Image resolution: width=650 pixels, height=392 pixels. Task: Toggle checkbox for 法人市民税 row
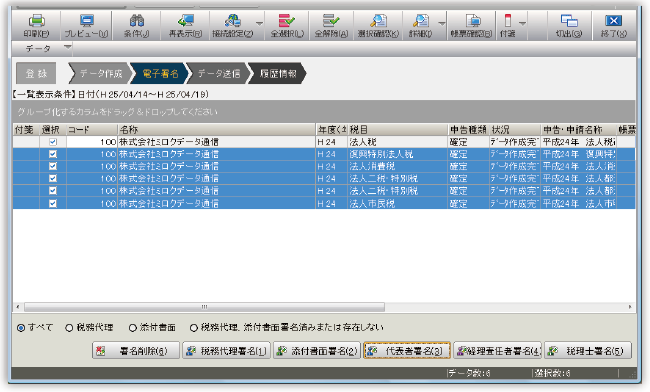(x=53, y=203)
